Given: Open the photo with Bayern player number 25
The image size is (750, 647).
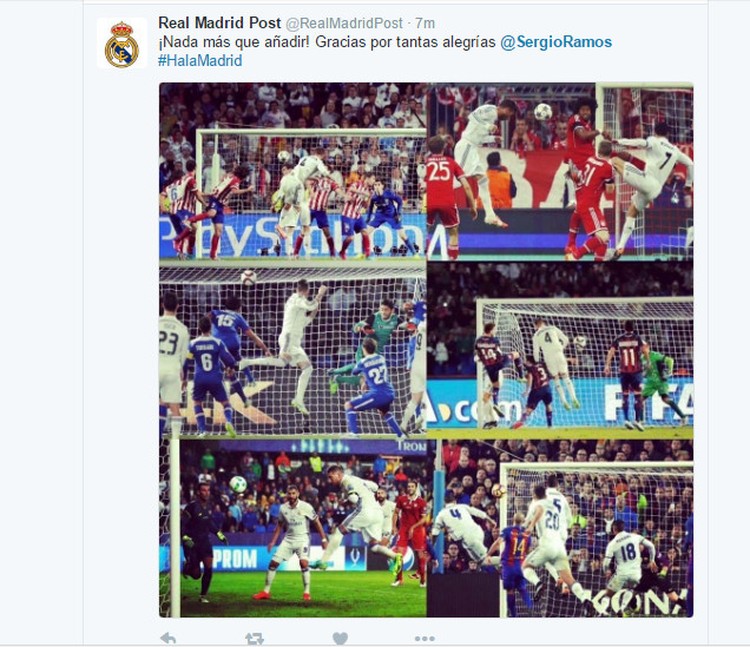Looking at the screenshot, I should click(x=560, y=171).
